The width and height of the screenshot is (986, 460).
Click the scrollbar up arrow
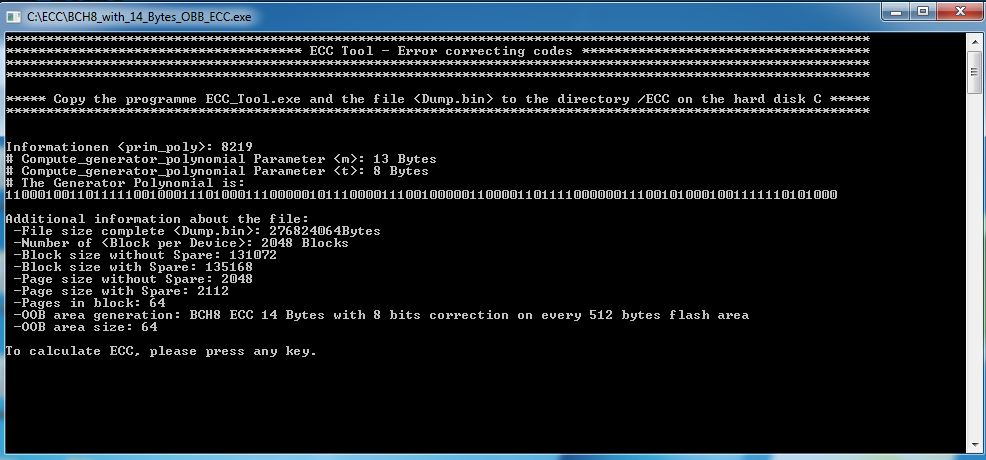[x=973, y=40]
